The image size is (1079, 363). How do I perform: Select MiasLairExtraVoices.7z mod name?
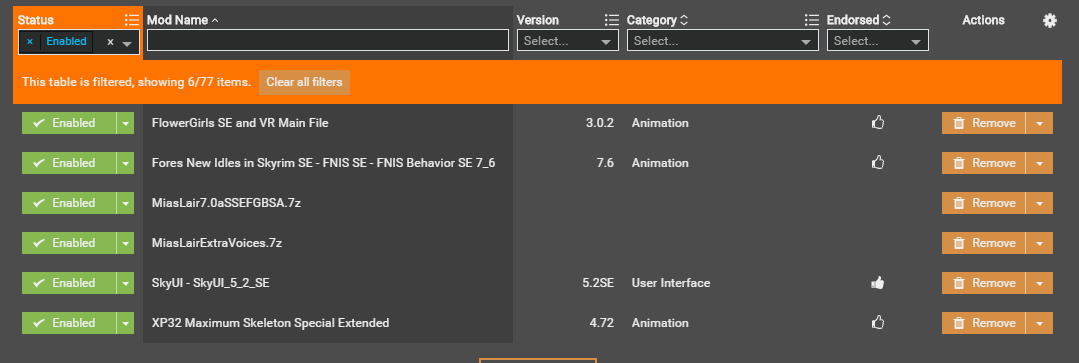pyautogui.click(x=217, y=243)
